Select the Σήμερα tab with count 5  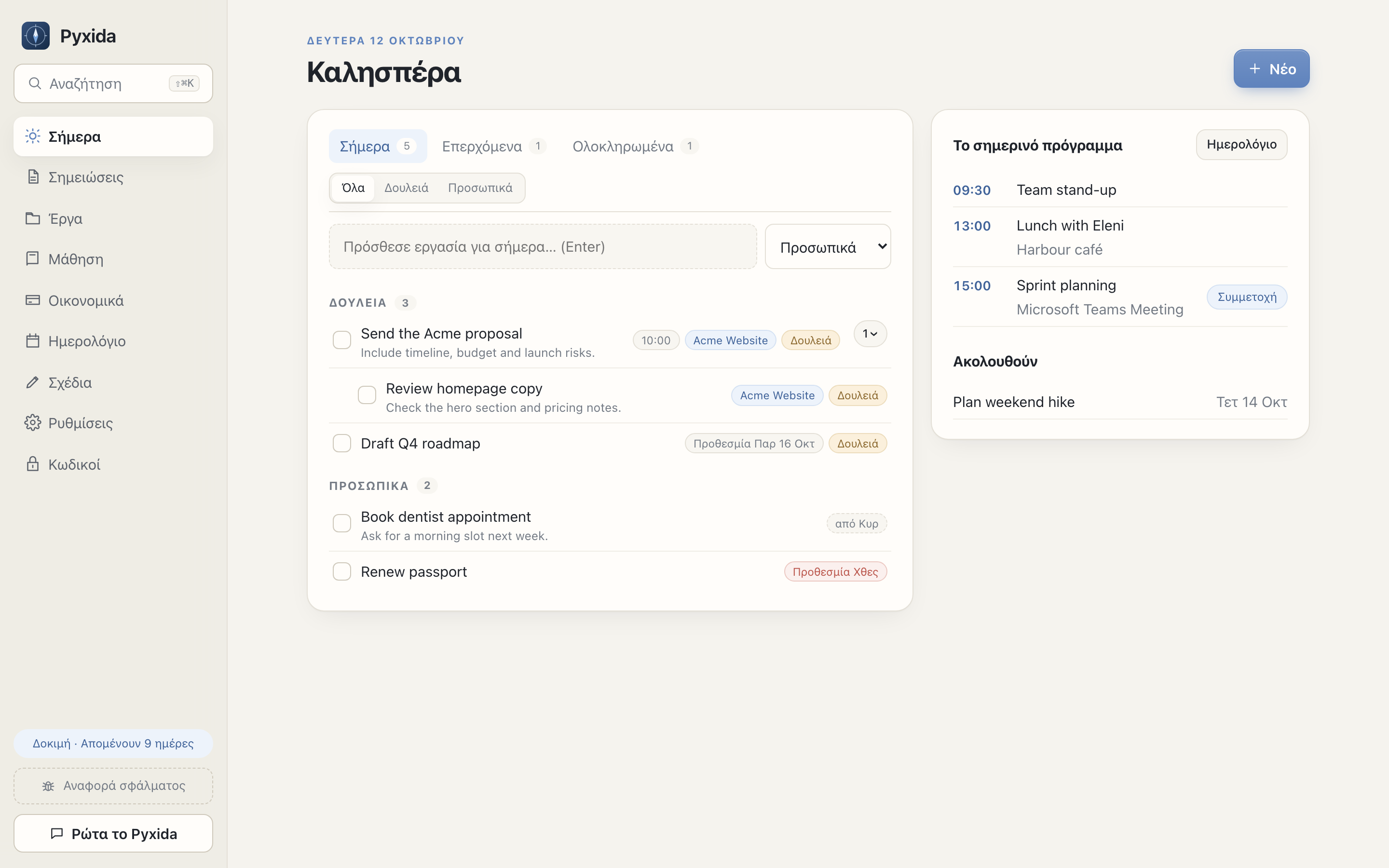tap(378, 147)
